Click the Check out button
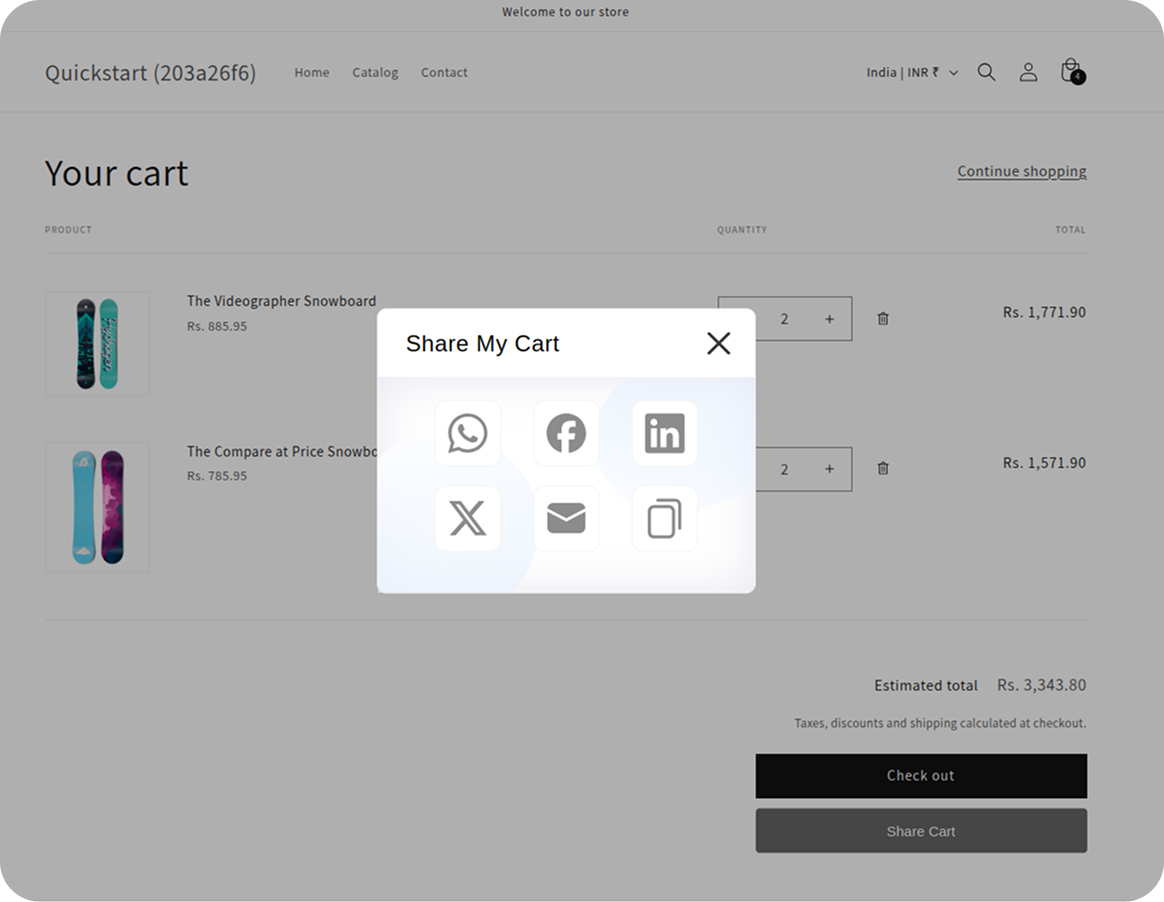 pyautogui.click(x=920, y=775)
